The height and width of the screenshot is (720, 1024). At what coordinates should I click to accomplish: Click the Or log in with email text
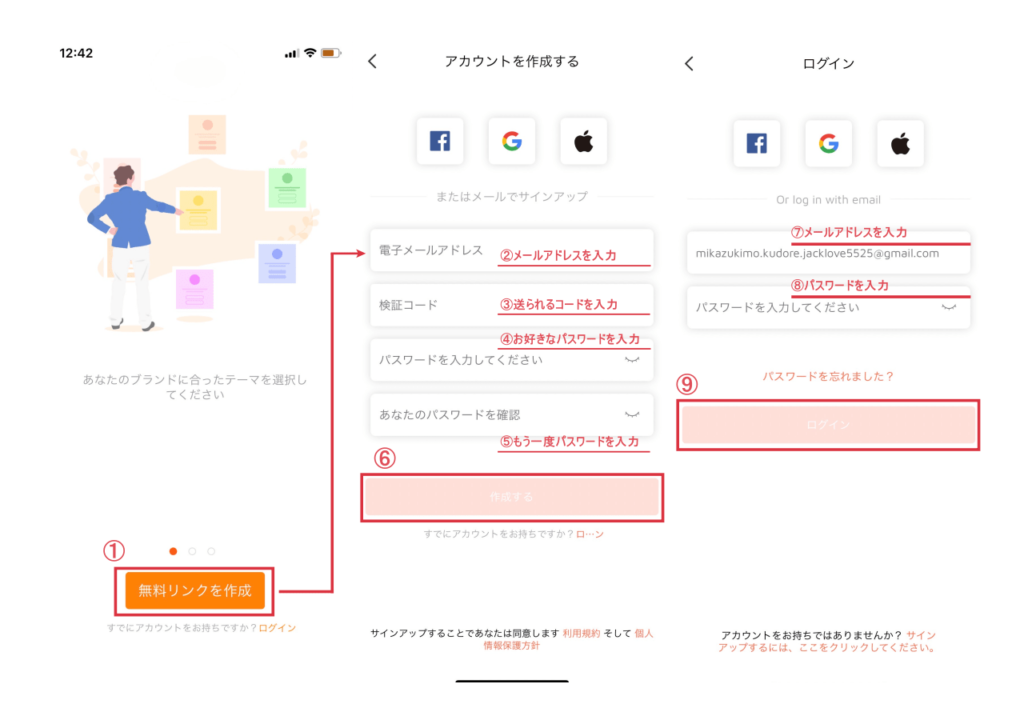click(828, 200)
